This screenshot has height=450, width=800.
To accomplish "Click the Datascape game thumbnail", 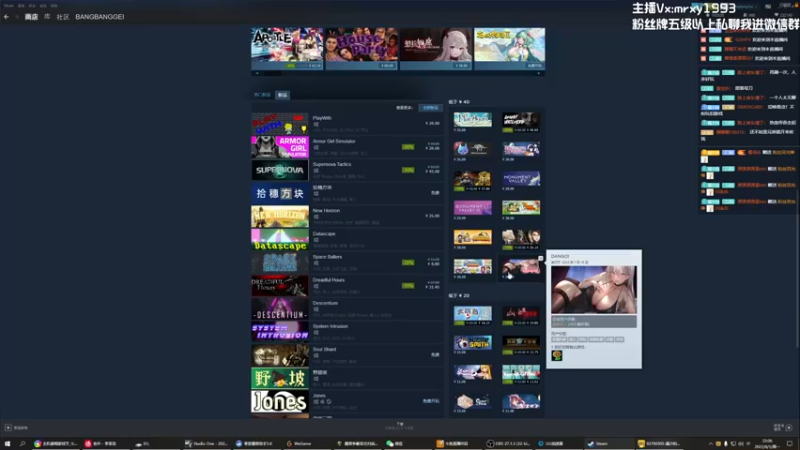I will click(280, 239).
